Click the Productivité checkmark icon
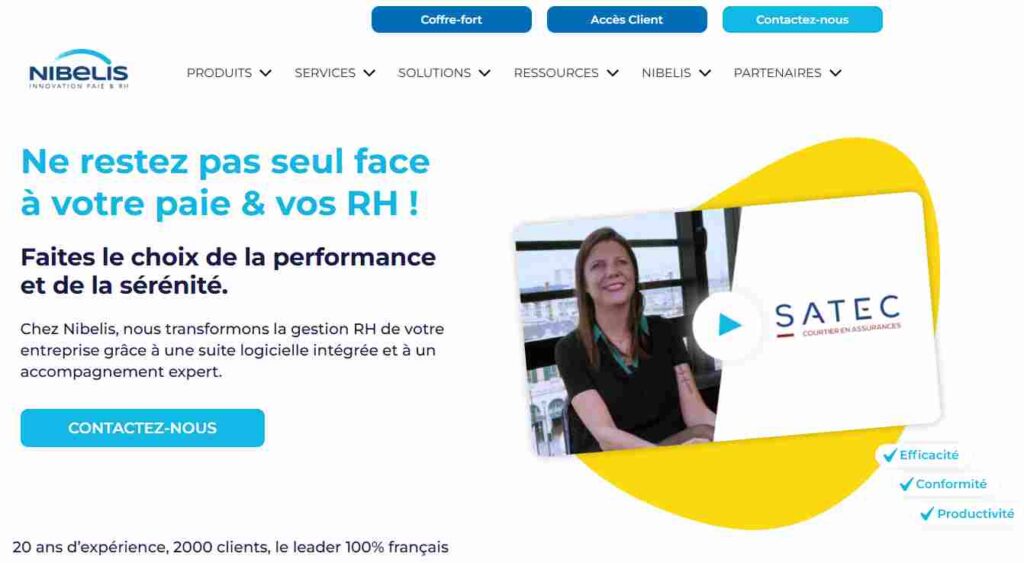The image size is (1024, 563). pyautogui.click(x=927, y=514)
